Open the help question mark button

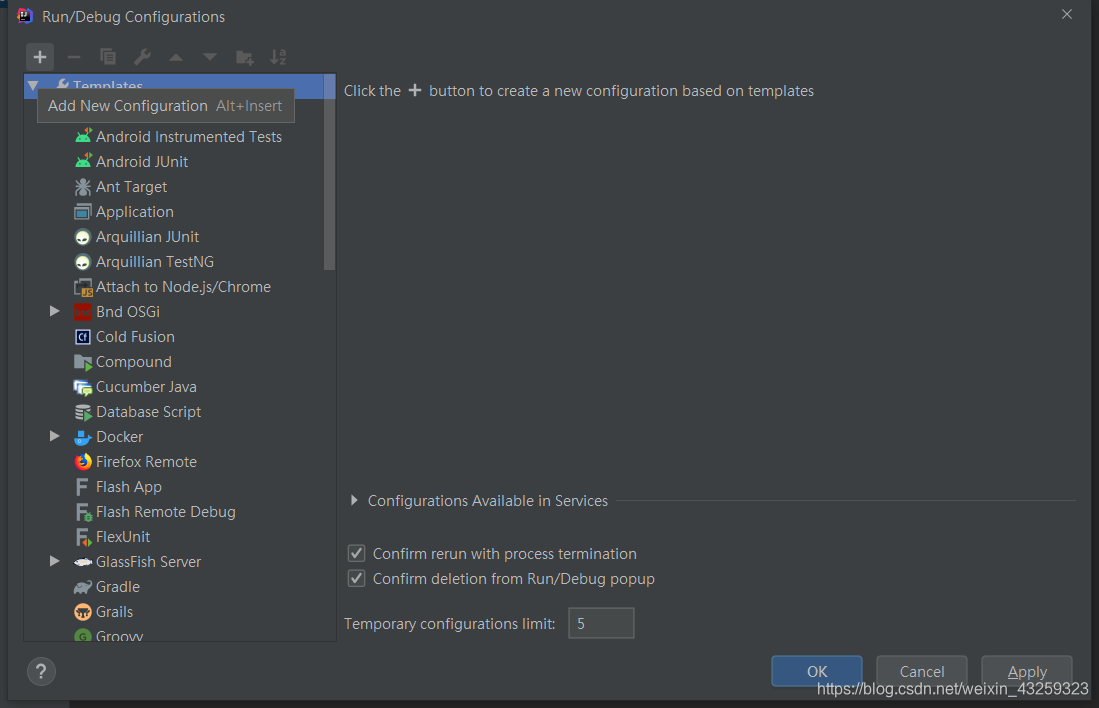[x=41, y=672]
